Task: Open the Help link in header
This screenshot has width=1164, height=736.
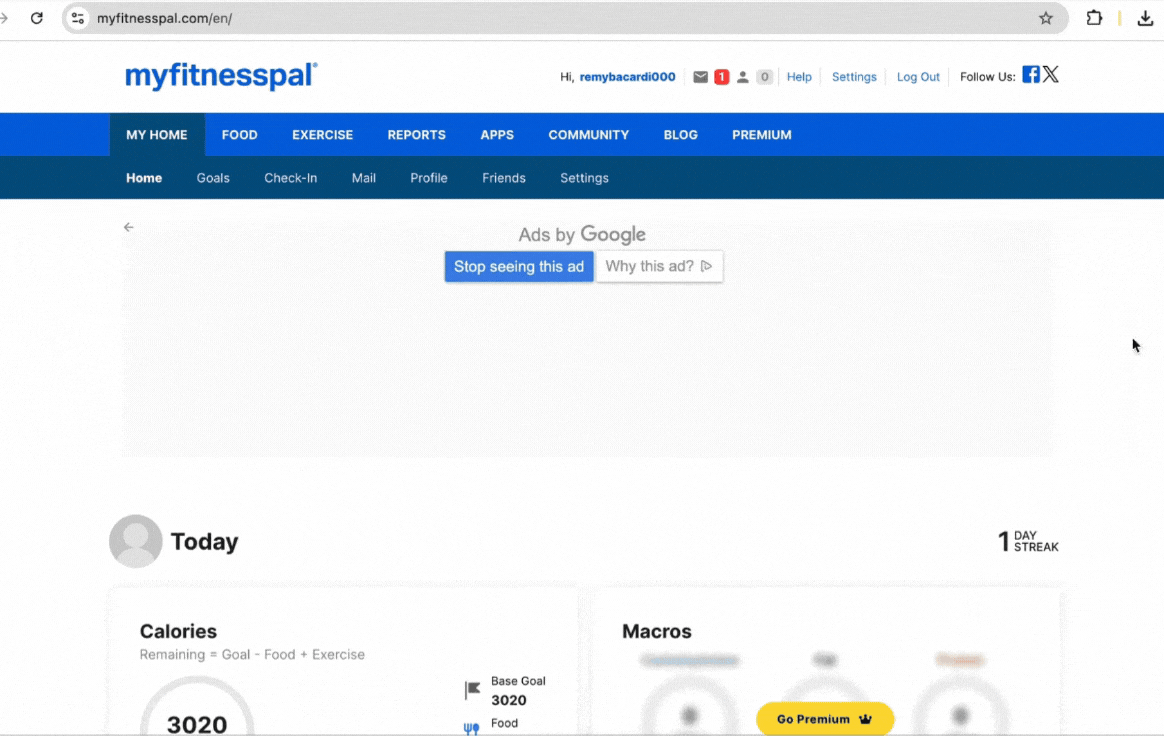Action: (799, 76)
